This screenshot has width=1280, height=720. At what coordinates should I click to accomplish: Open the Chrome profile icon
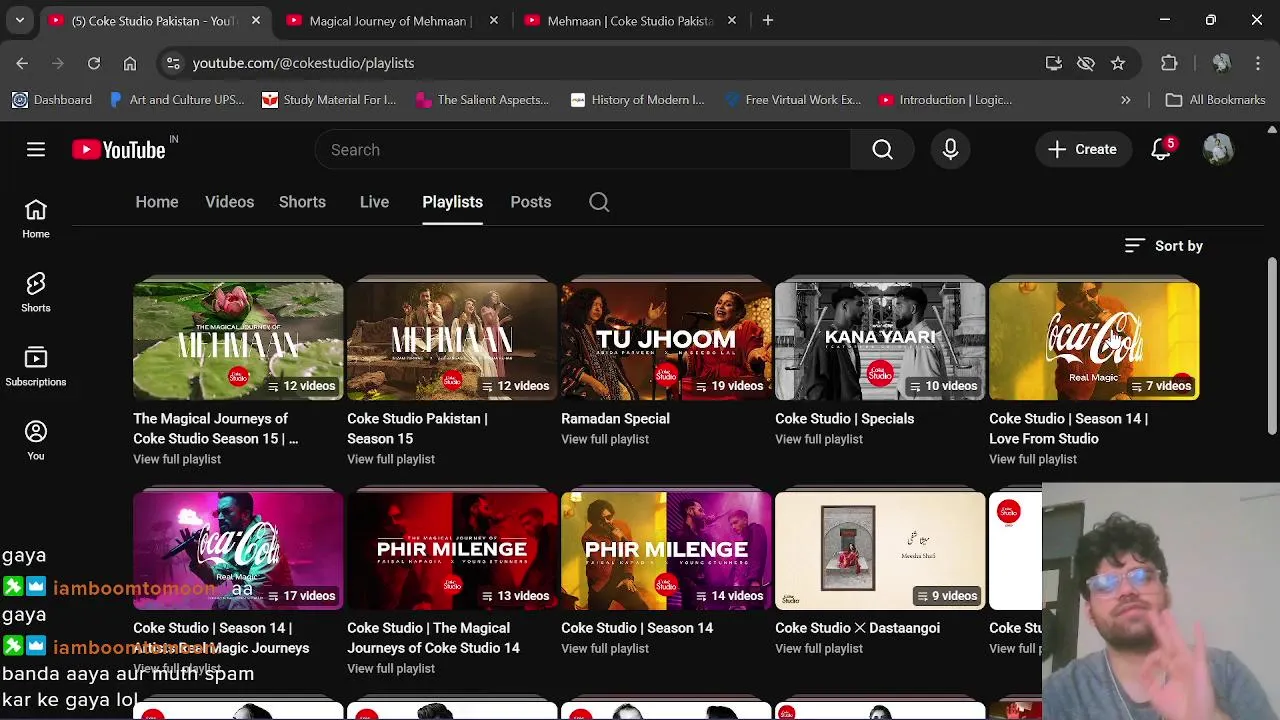(x=1221, y=63)
